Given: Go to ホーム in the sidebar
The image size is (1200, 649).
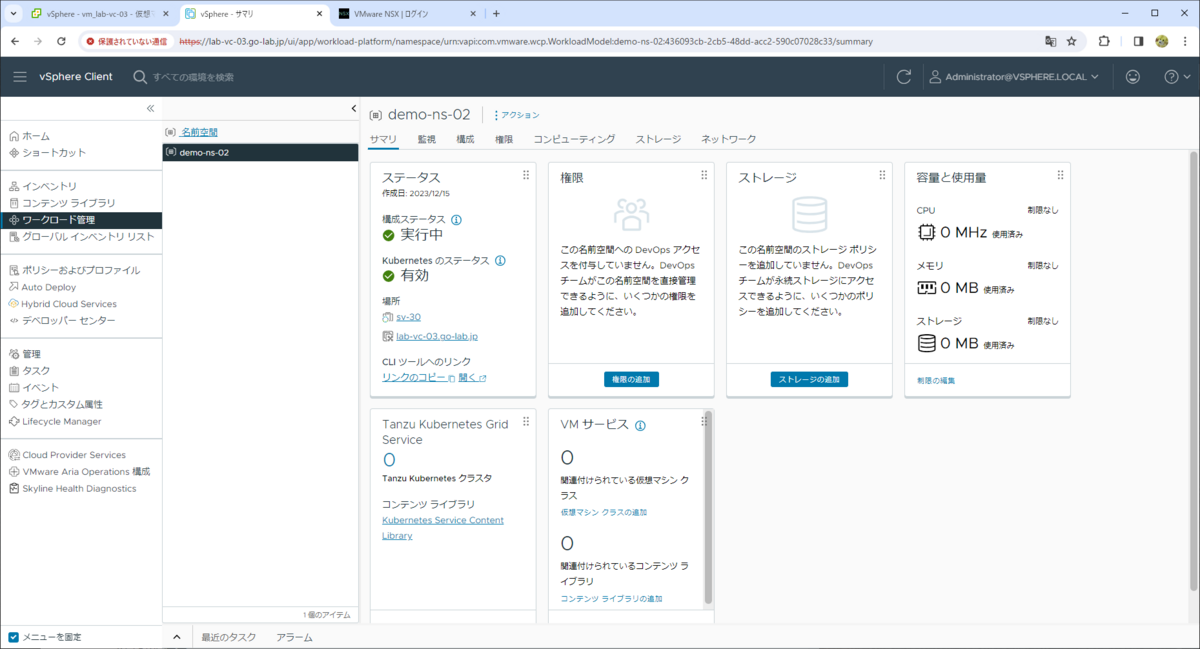Looking at the screenshot, I should point(36,136).
